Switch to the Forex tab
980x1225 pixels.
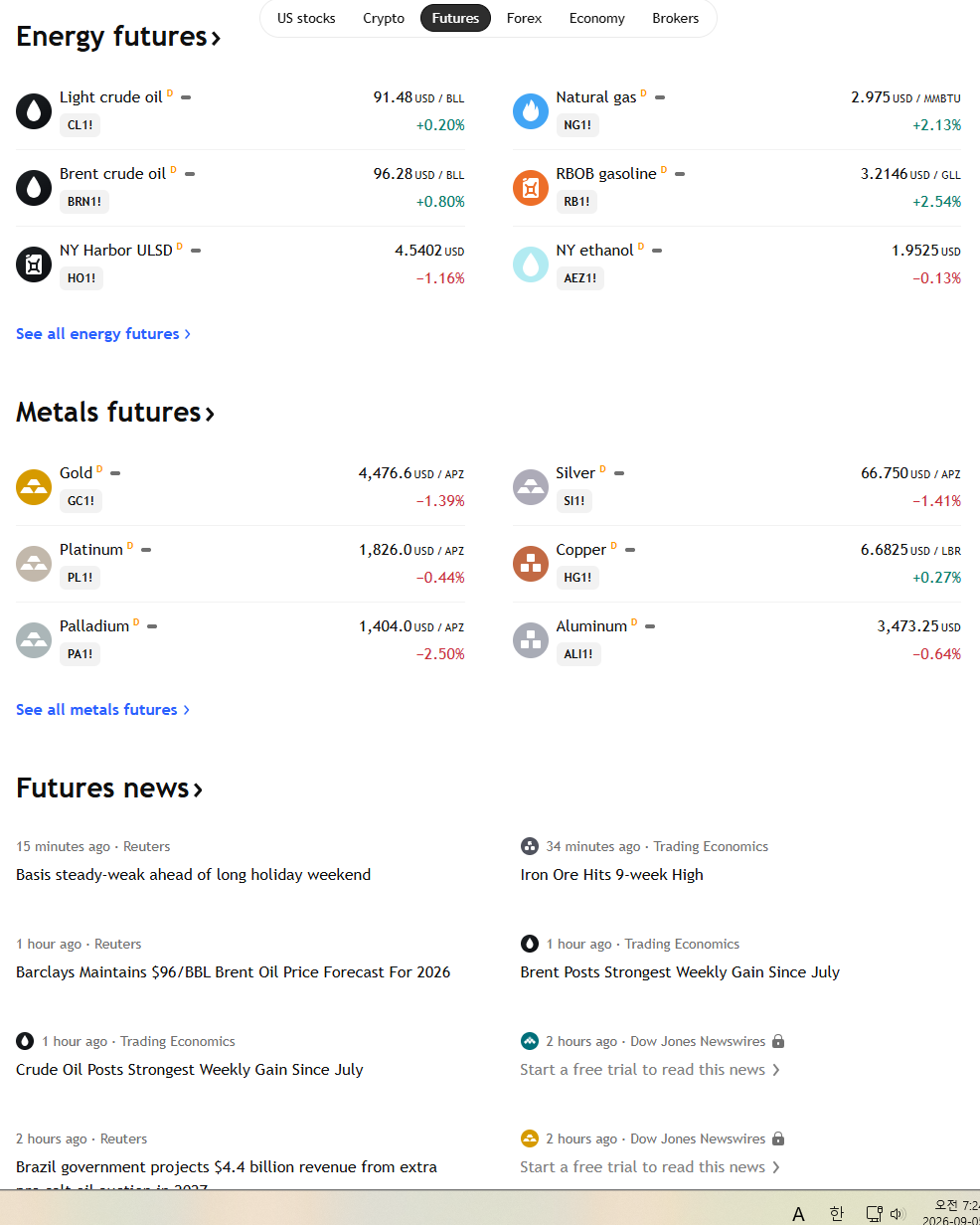pos(524,18)
